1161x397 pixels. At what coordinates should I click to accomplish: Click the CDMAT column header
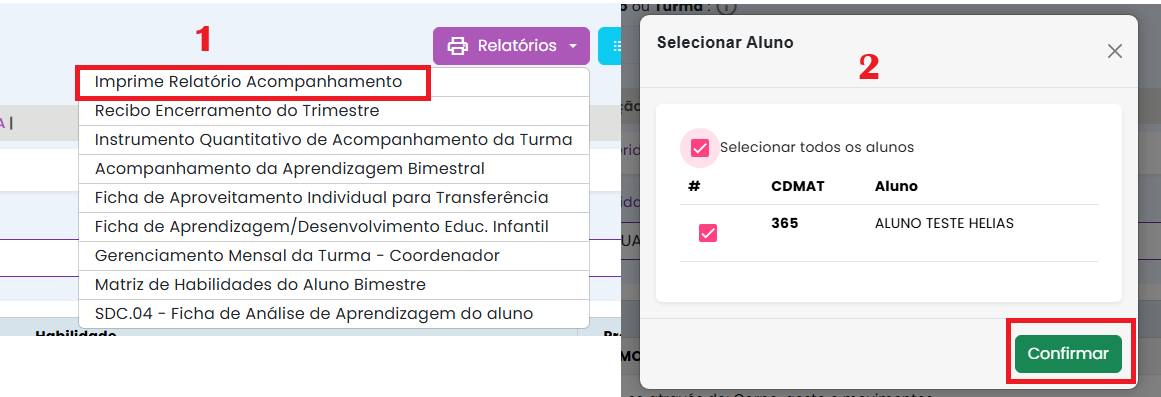click(x=795, y=187)
